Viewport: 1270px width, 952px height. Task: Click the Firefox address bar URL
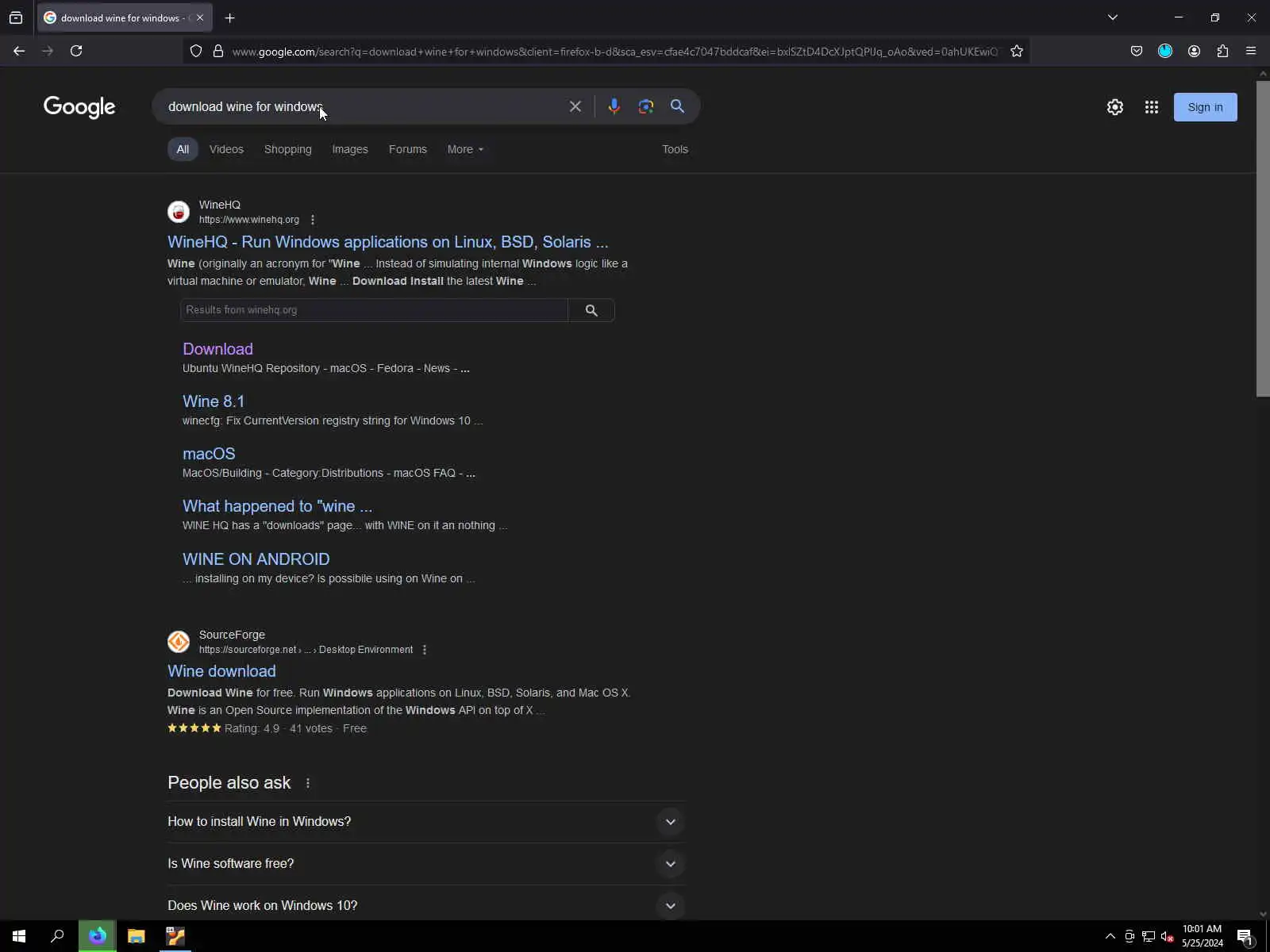615,52
